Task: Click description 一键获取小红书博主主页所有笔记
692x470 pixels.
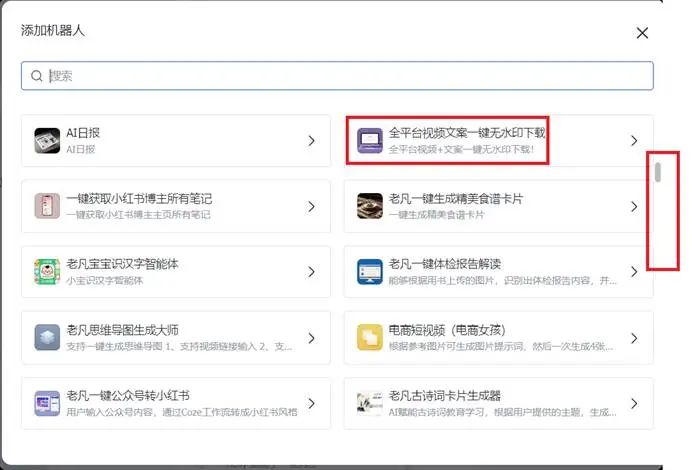Action: coord(138,215)
